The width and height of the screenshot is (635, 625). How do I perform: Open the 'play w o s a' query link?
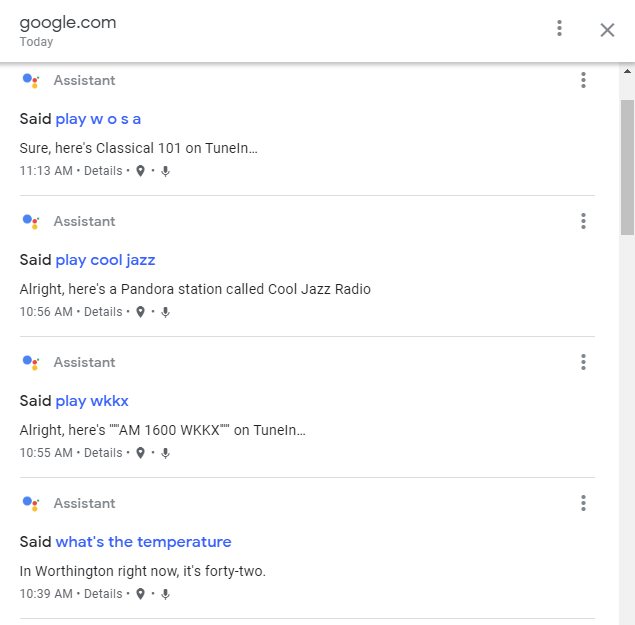coord(98,119)
